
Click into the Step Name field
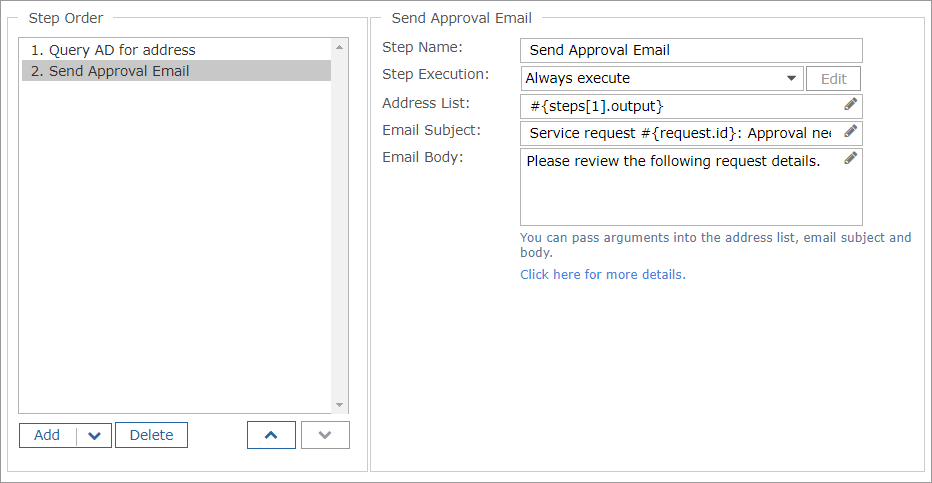pyautogui.click(x=690, y=50)
